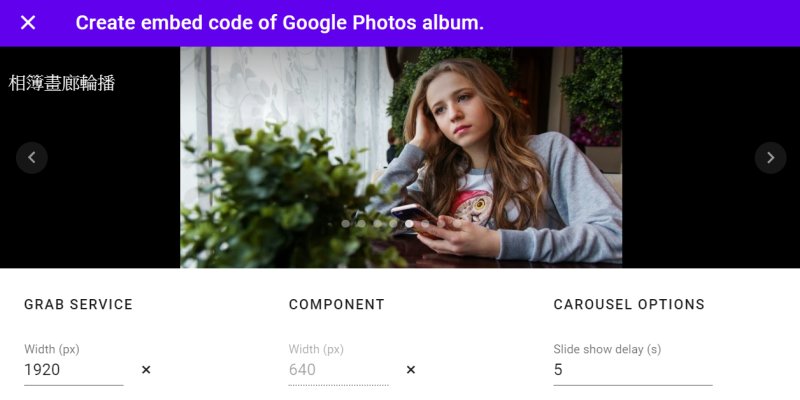Edit the Slide show delay field

coord(633,370)
